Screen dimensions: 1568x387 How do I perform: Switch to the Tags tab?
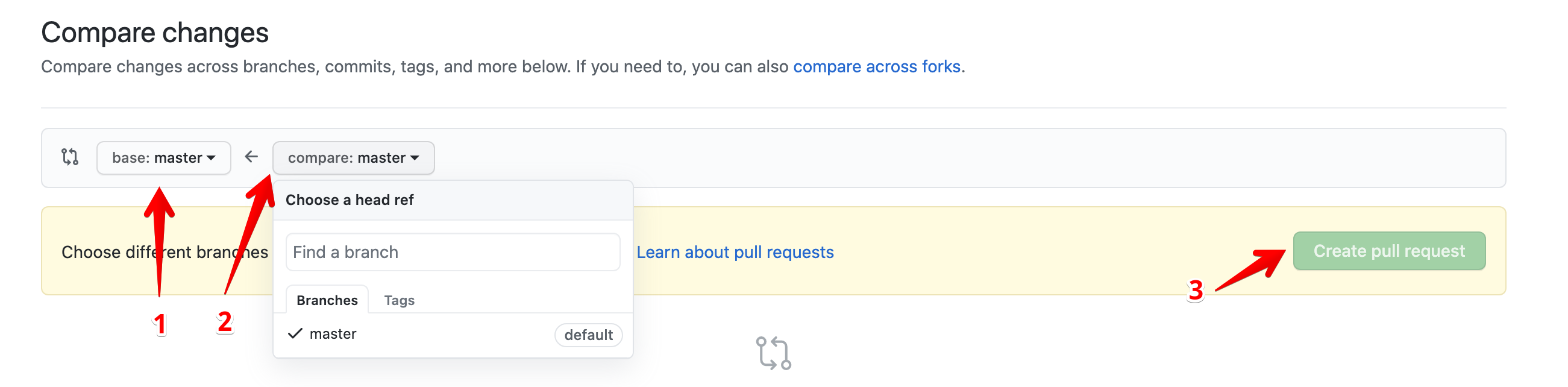pos(400,300)
